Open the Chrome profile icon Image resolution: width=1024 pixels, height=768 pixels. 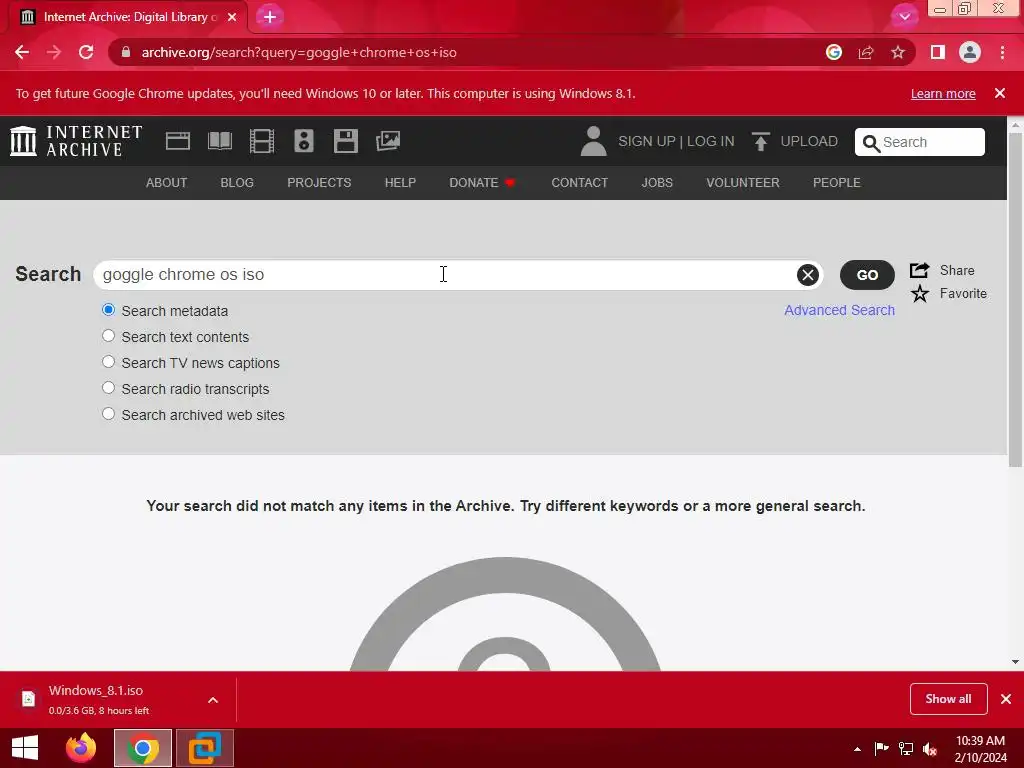(x=970, y=52)
